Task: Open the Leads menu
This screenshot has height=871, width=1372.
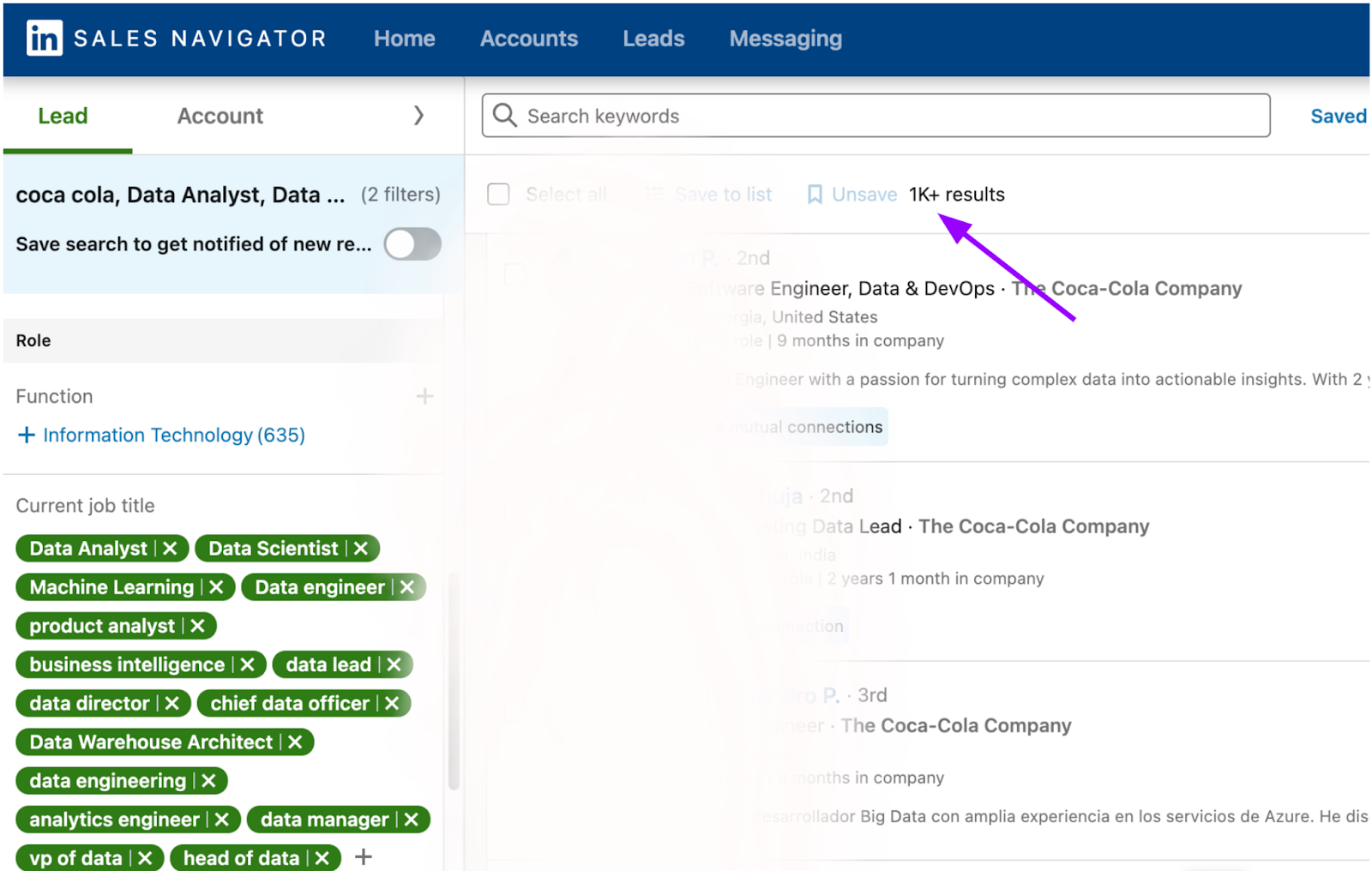Action: (x=653, y=39)
